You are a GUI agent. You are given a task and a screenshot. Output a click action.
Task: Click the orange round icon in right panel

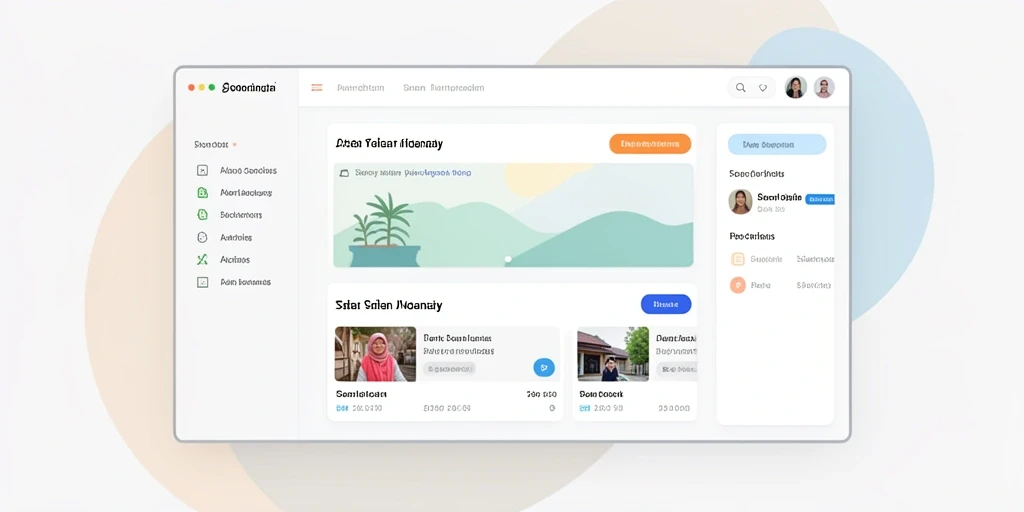point(738,285)
